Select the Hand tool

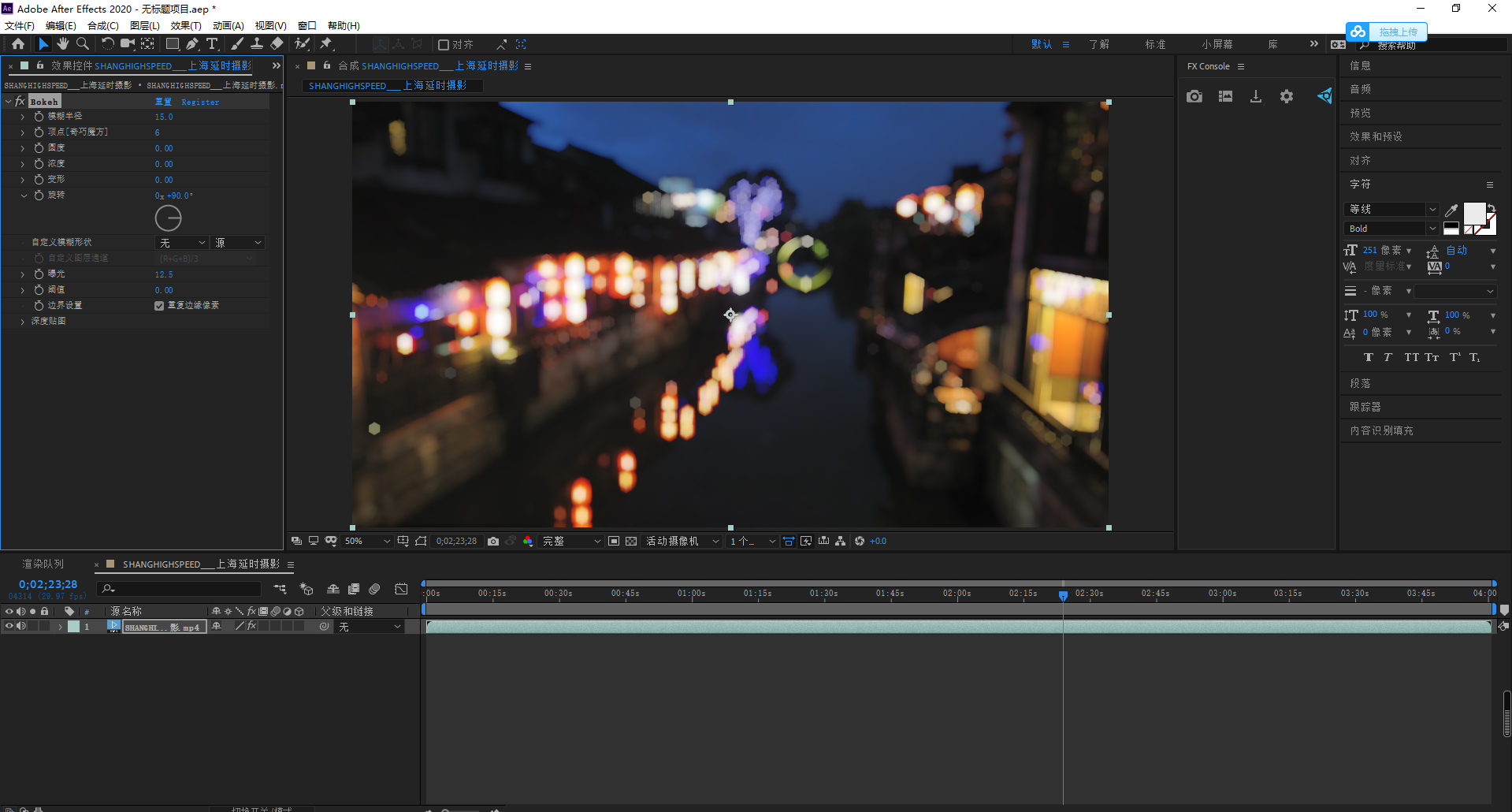63,44
